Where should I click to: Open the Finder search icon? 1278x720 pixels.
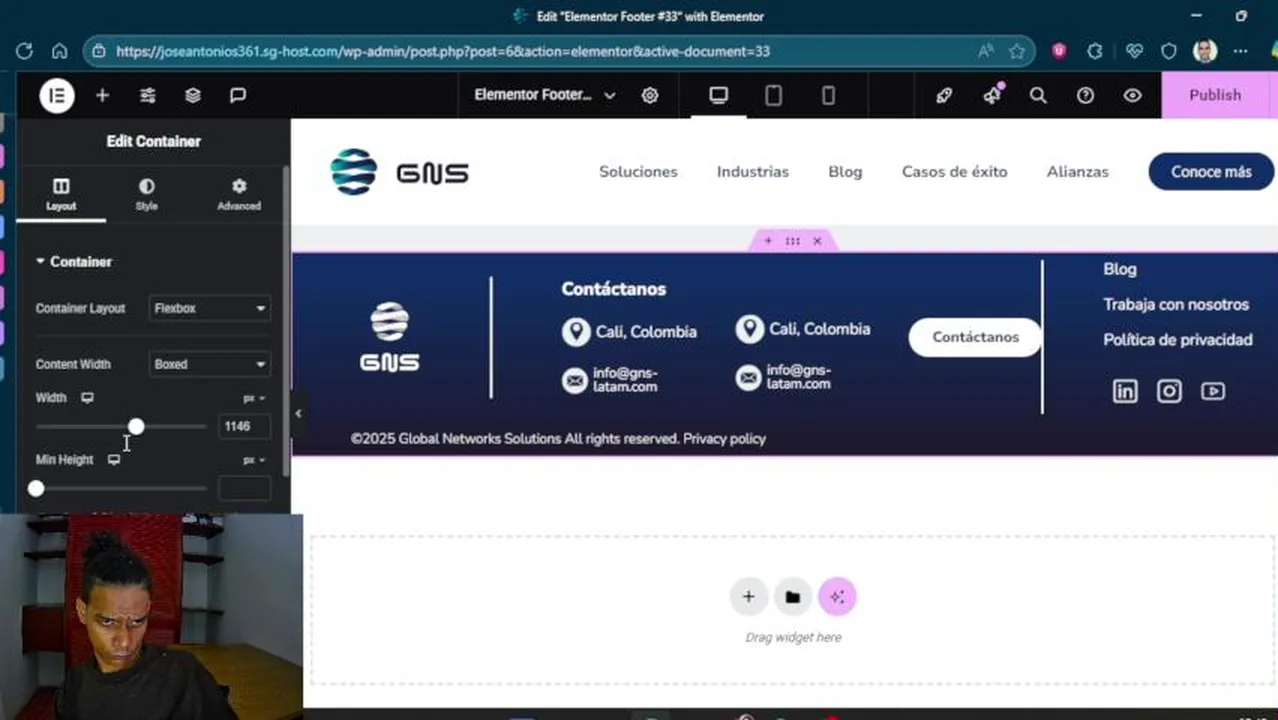click(x=1038, y=95)
